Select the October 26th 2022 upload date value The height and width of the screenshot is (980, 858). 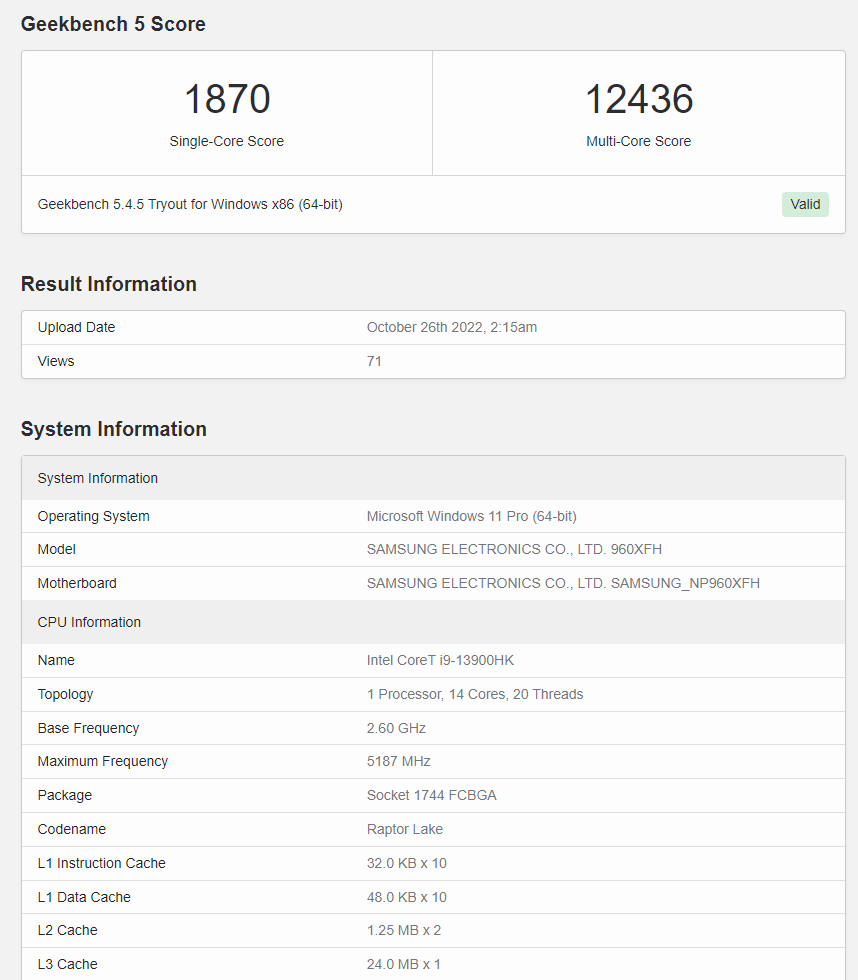pos(452,328)
